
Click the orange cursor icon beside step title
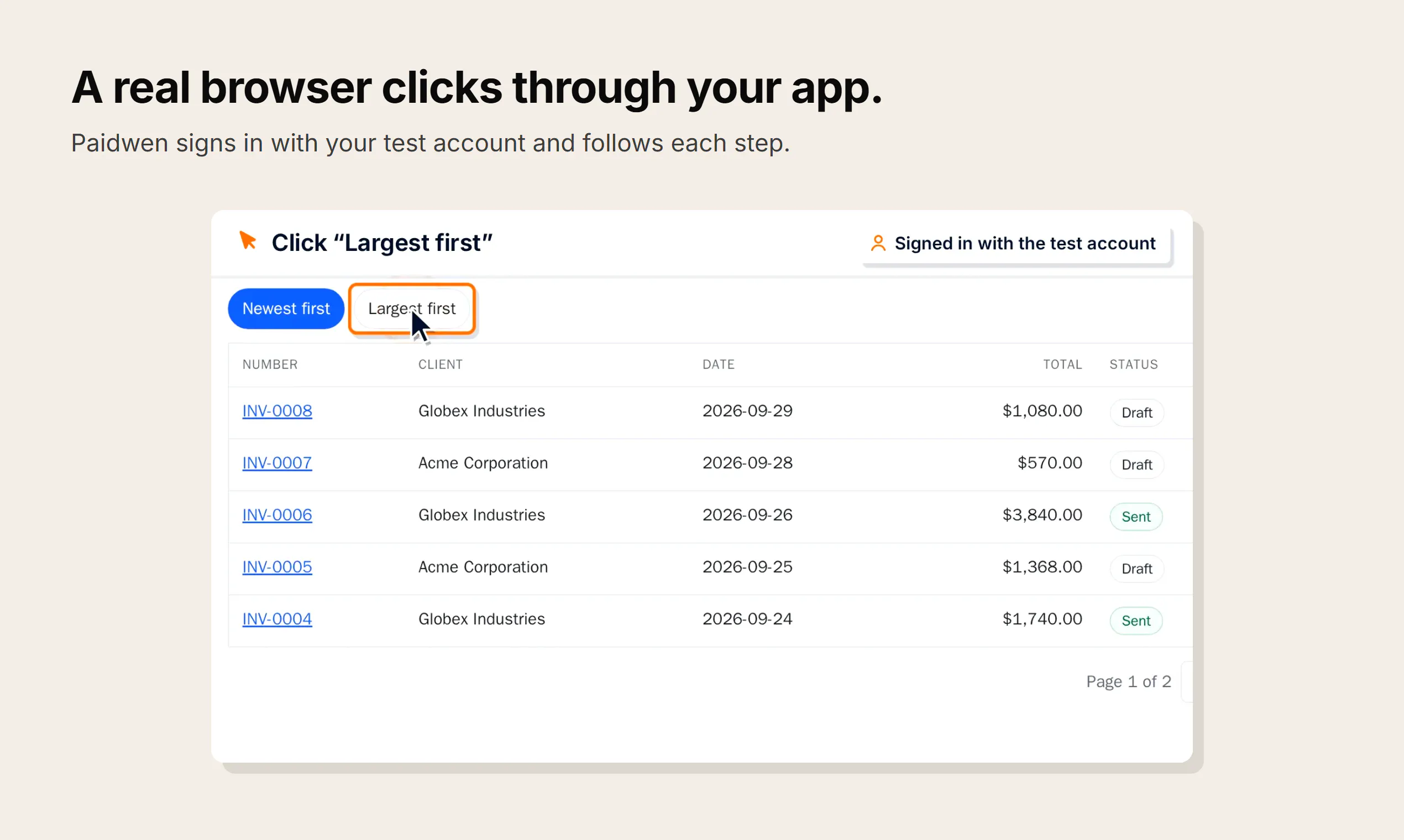tap(248, 240)
